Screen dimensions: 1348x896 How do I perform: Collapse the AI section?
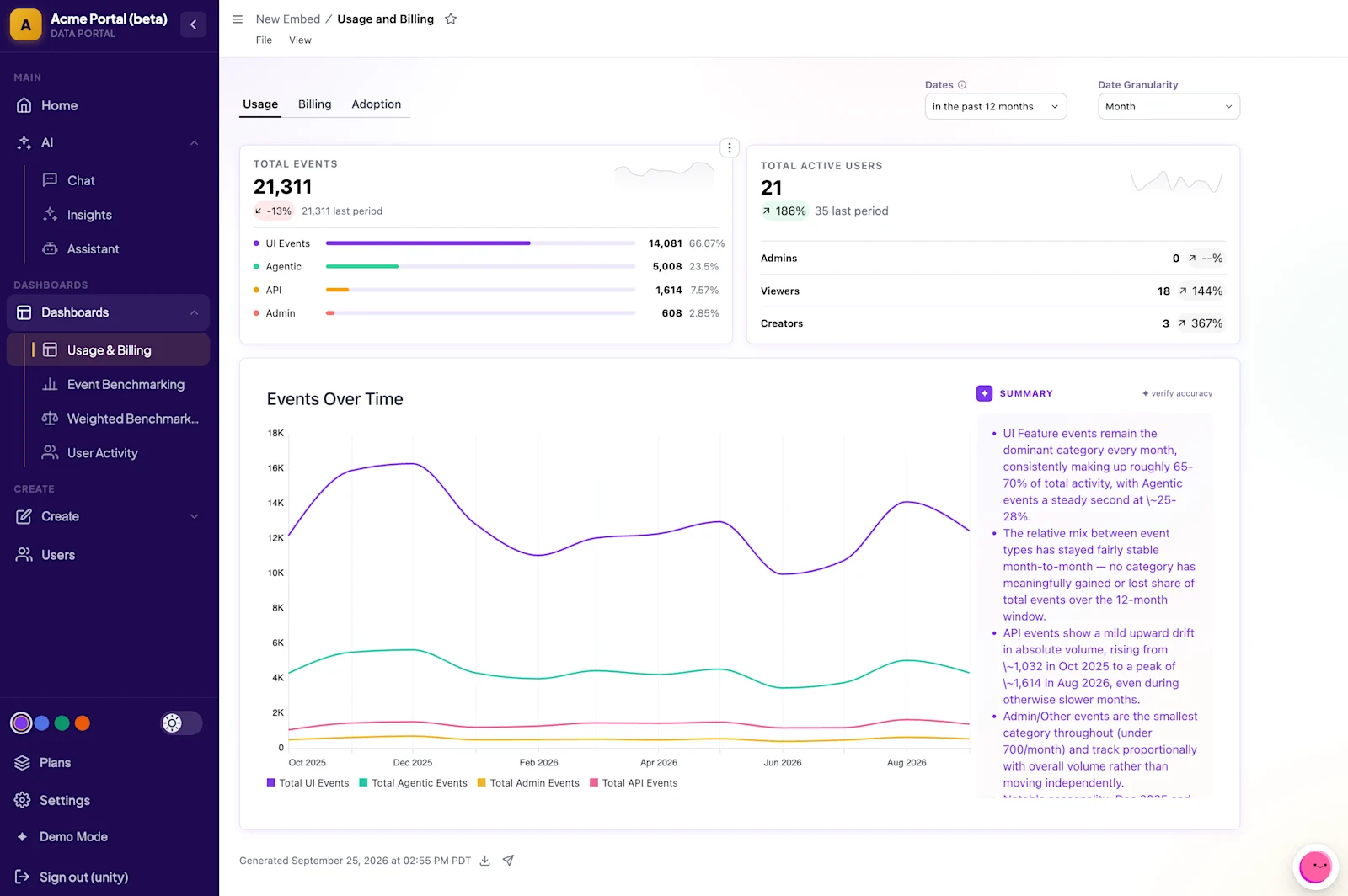pos(195,143)
